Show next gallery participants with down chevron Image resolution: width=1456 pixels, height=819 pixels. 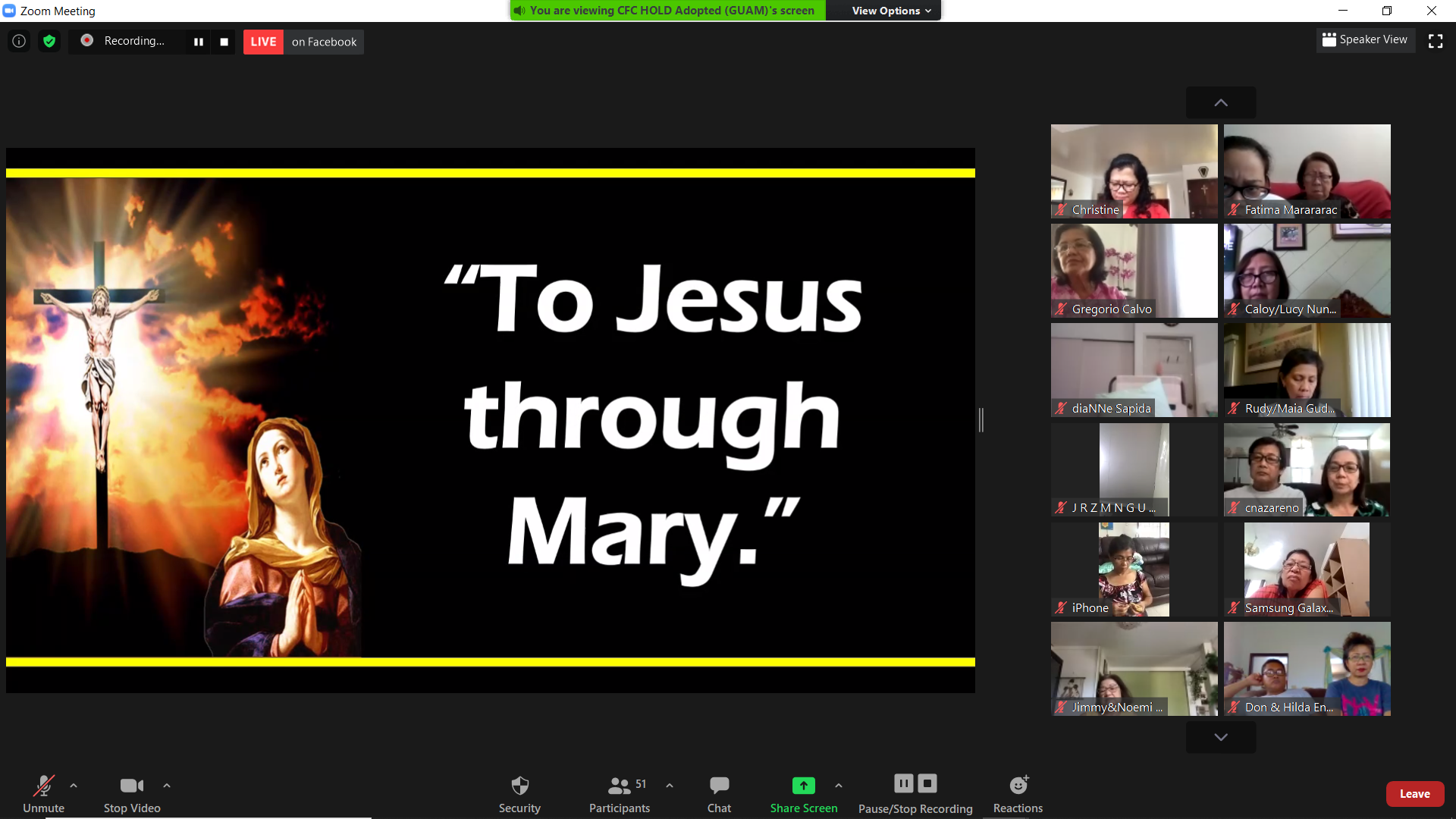(1221, 737)
